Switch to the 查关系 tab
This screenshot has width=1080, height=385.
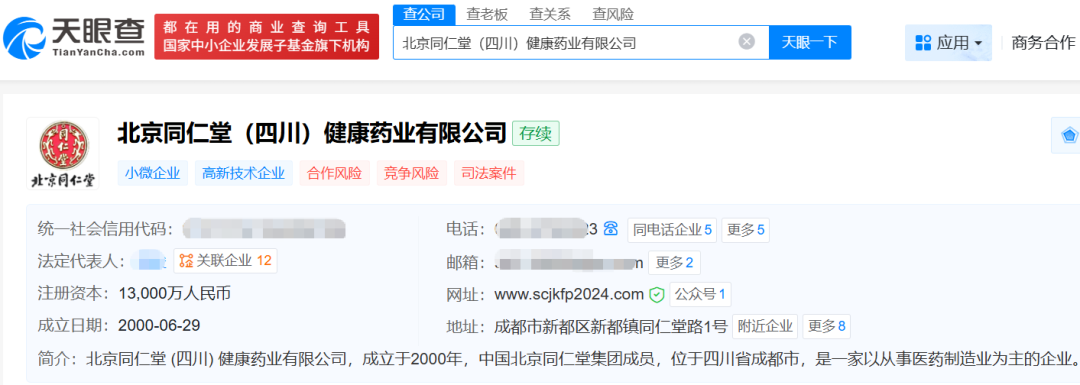(x=550, y=14)
